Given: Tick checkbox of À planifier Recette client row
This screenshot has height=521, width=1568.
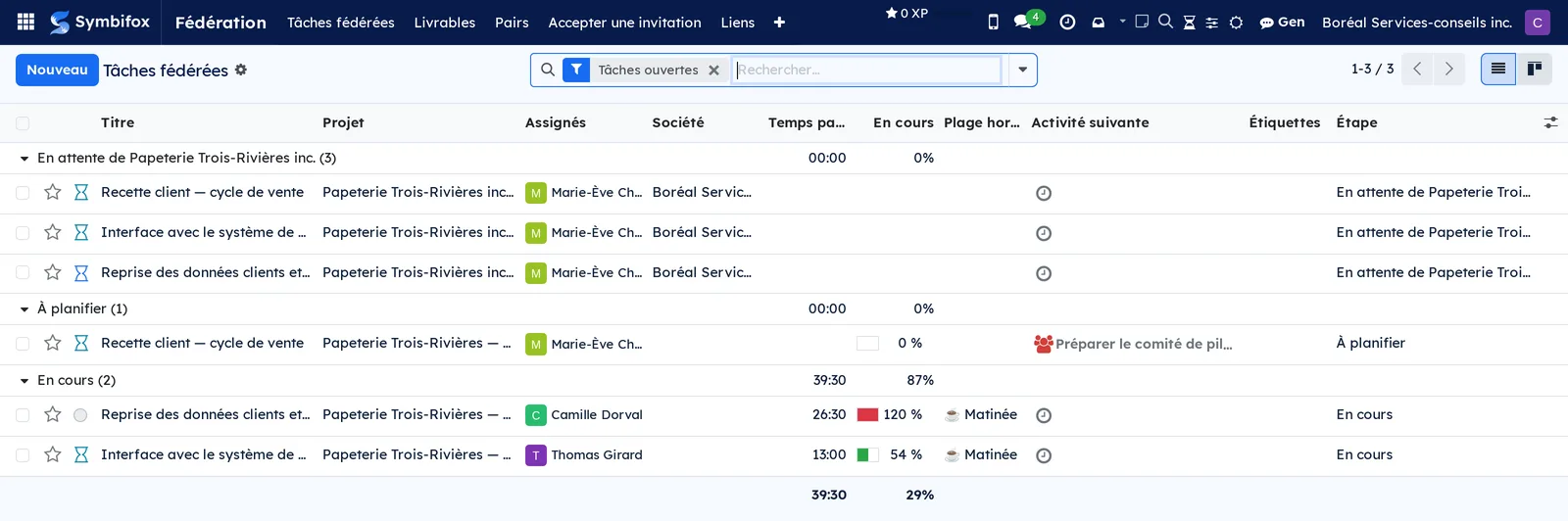Looking at the screenshot, I should click(23, 344).
